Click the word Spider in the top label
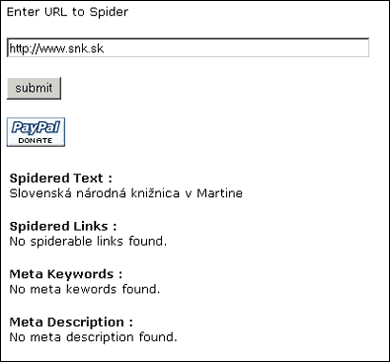This screenshot has height=362, width=390. tap(109, 12)
